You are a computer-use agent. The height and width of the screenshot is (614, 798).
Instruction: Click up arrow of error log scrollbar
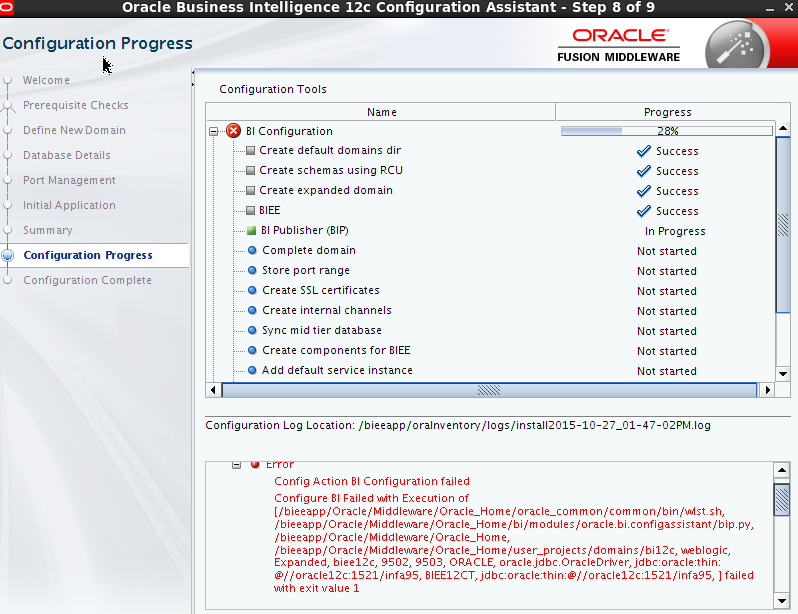(x=782, y=470)
